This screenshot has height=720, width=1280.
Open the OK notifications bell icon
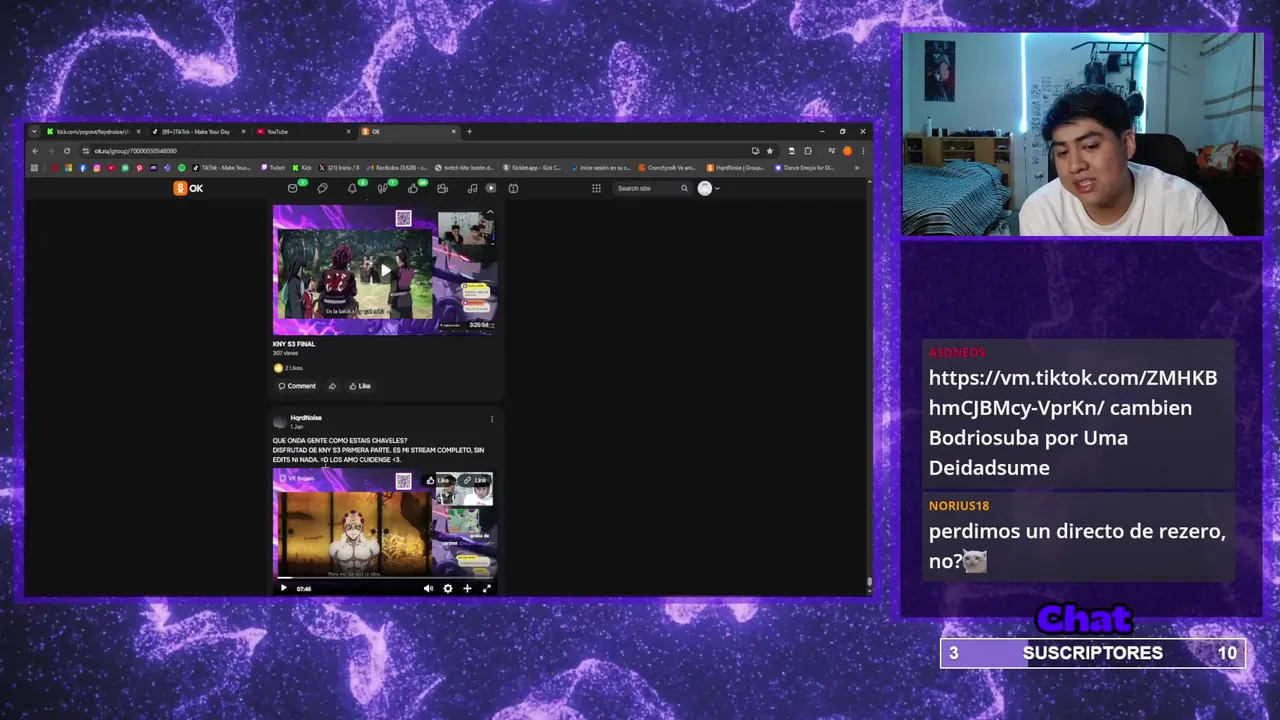point(352,188)
